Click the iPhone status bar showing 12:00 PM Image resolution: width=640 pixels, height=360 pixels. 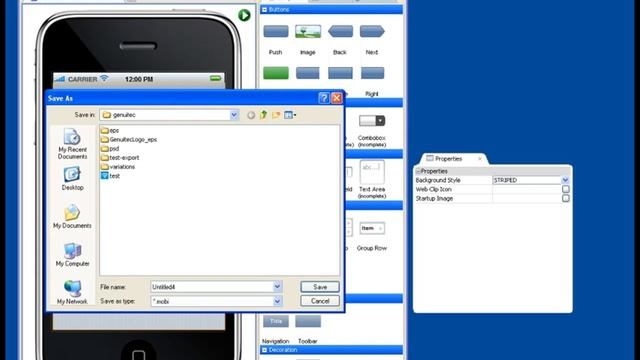point(139,79)
